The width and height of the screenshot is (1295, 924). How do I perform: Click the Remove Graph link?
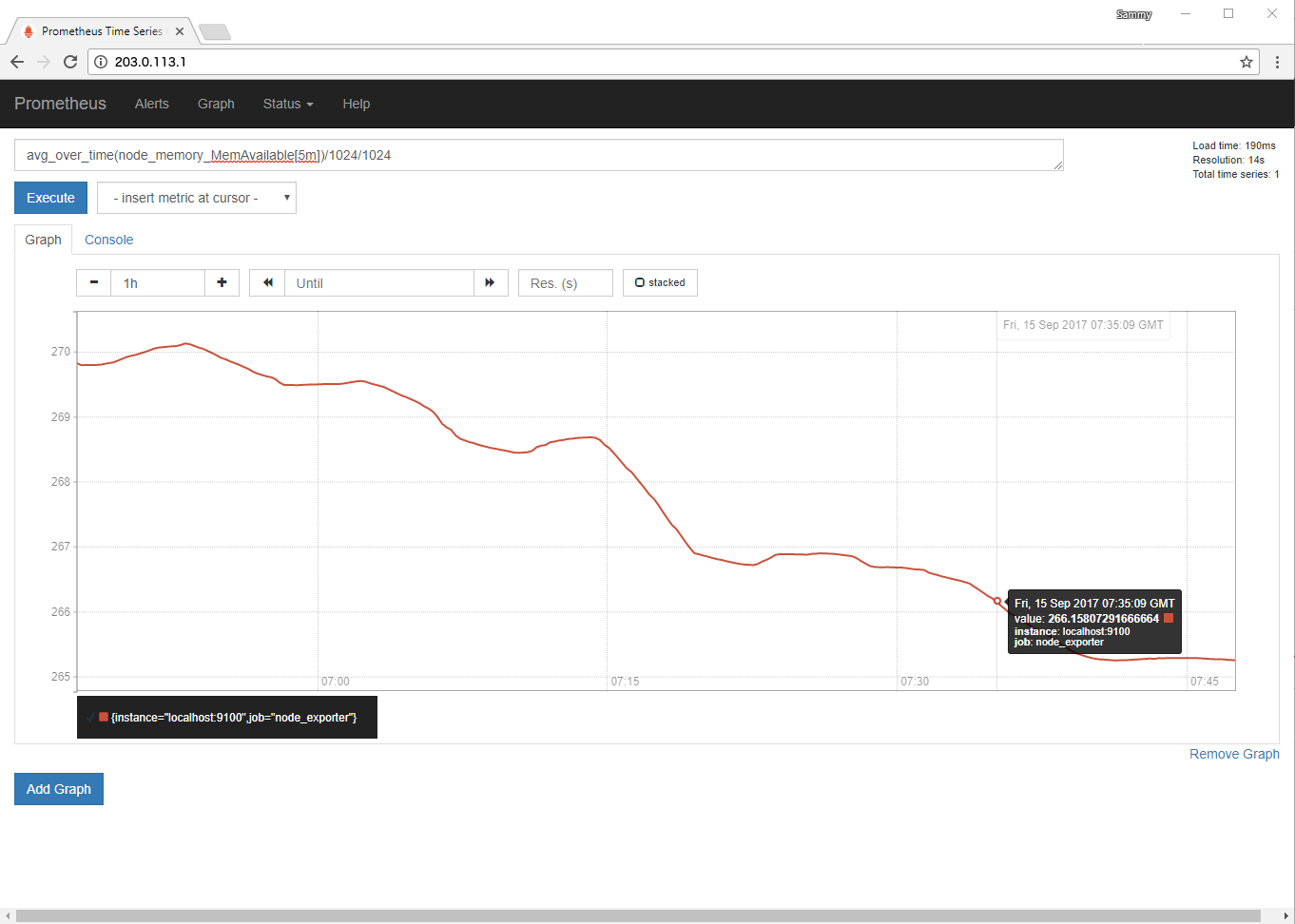[x=1233, y=754]
